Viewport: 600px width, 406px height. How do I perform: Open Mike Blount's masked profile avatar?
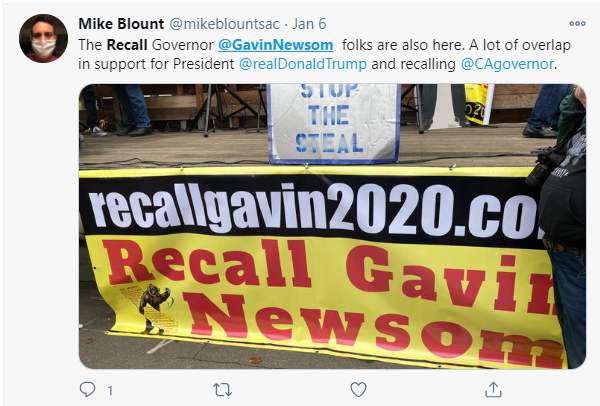pos(43,39)
